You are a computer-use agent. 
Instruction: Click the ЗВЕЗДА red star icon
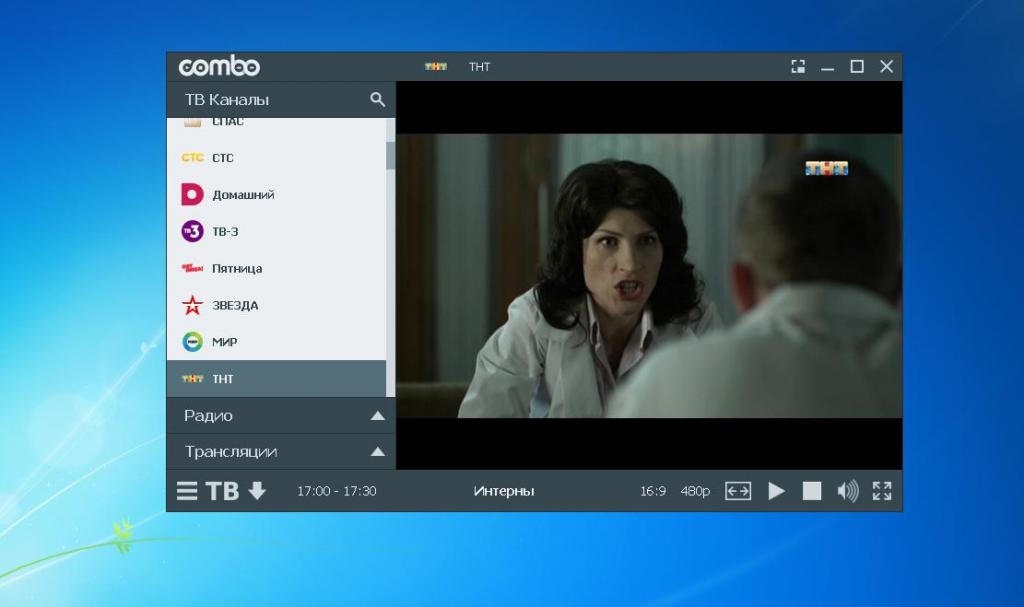(x=192, y=304)
